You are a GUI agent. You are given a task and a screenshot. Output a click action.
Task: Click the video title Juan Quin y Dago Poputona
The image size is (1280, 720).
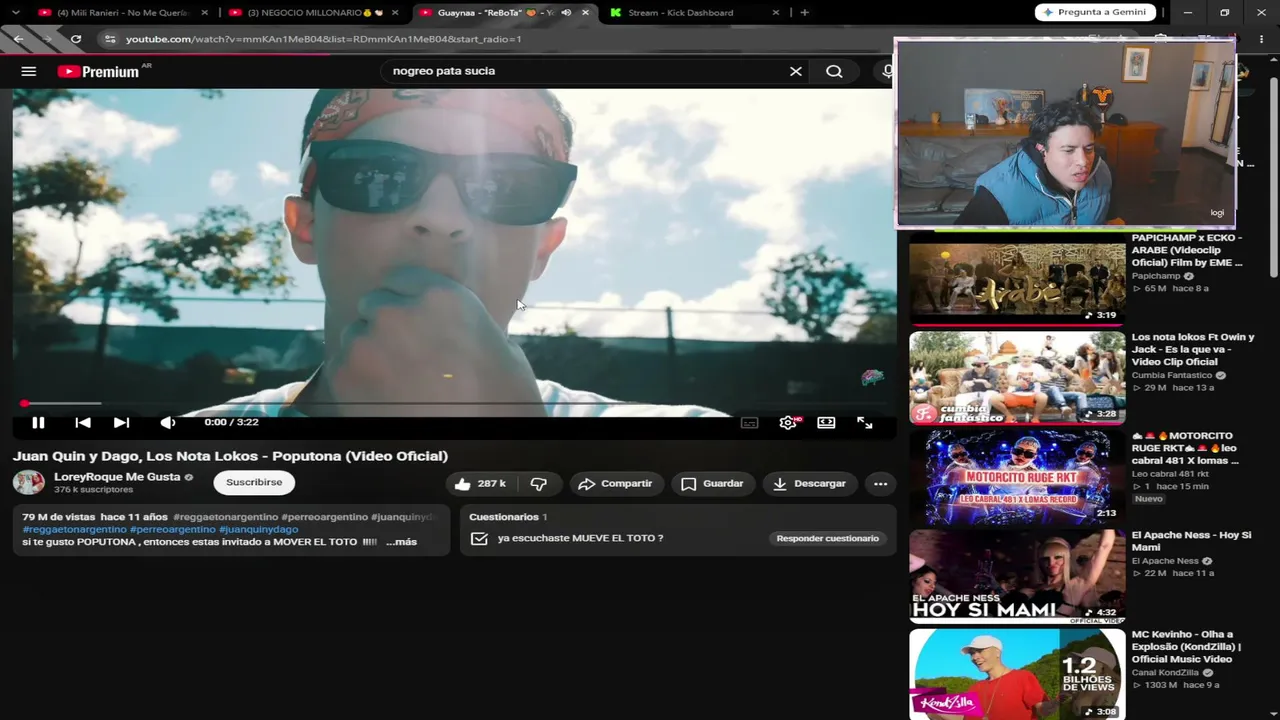pyautogui.click(x=230, y=456)
